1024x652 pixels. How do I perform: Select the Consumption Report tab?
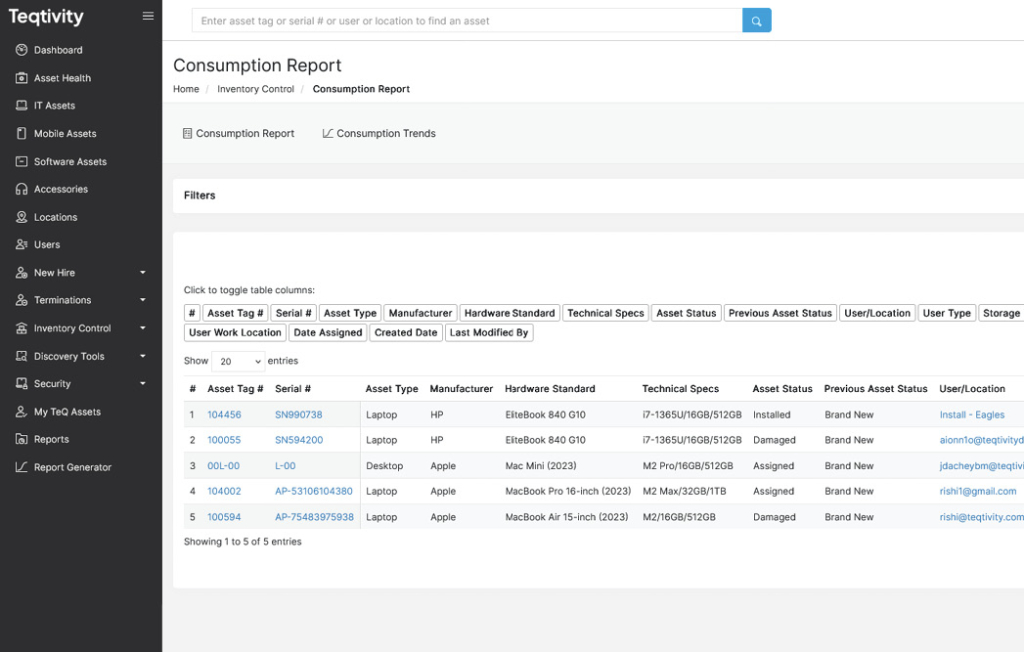239,134
